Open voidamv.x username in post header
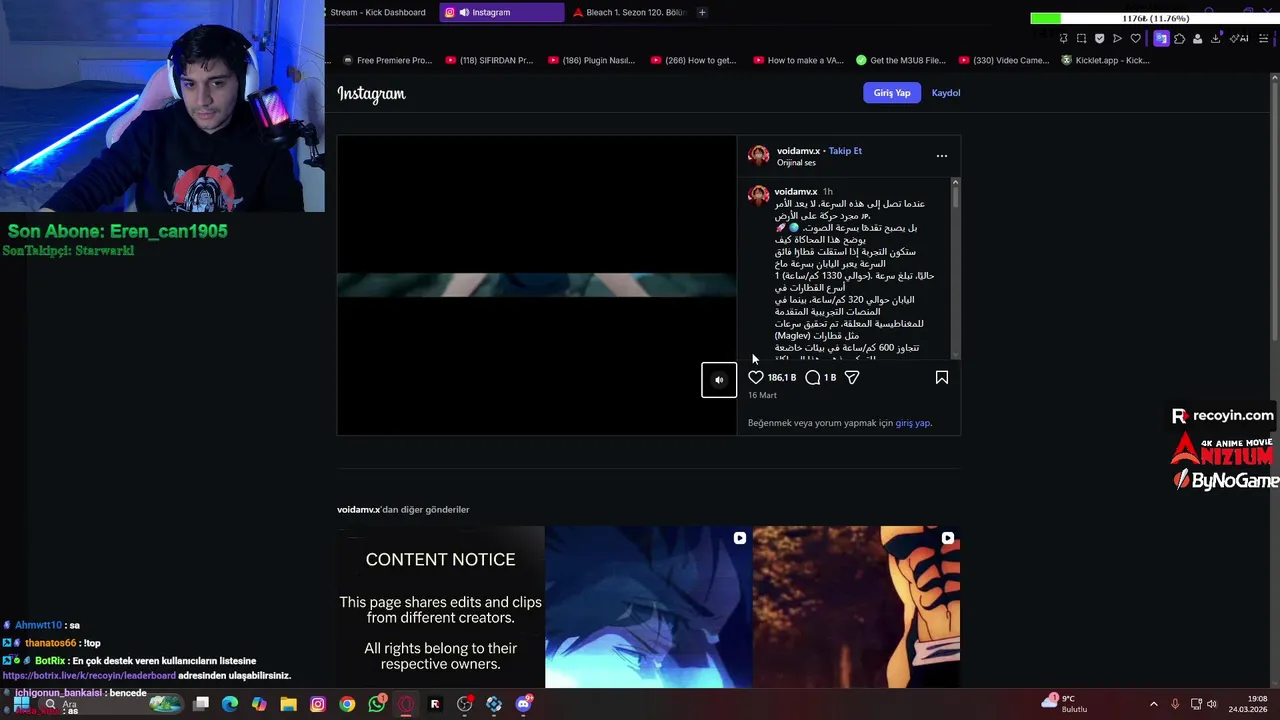 (x=798, y=151)
